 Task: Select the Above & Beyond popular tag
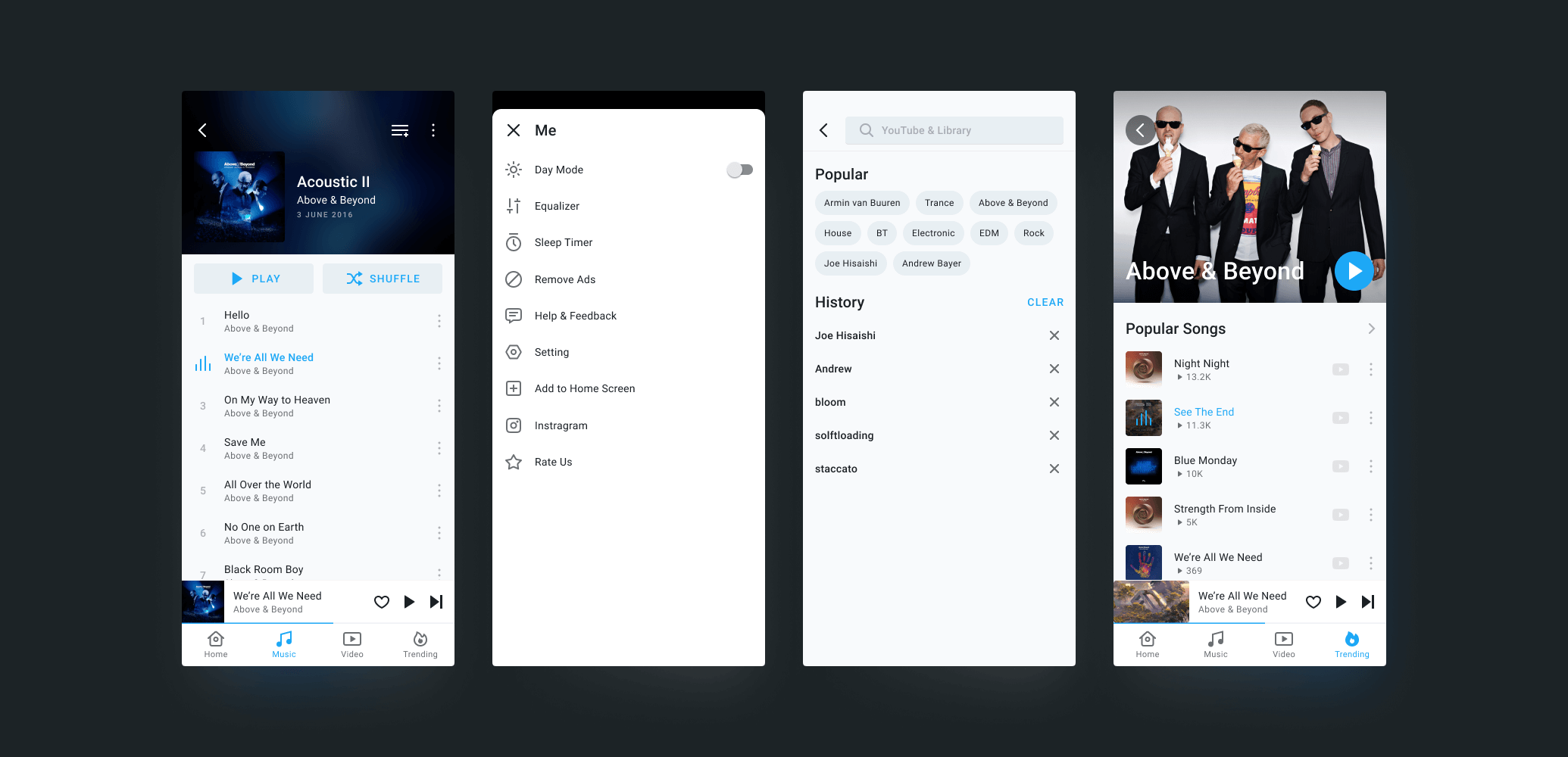point(1014,203)
